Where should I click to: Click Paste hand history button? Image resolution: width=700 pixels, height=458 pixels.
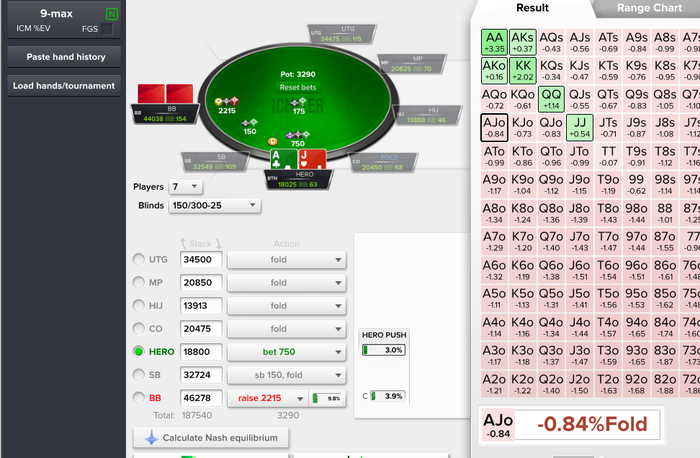pyautogui.click(x=64, y=57)
